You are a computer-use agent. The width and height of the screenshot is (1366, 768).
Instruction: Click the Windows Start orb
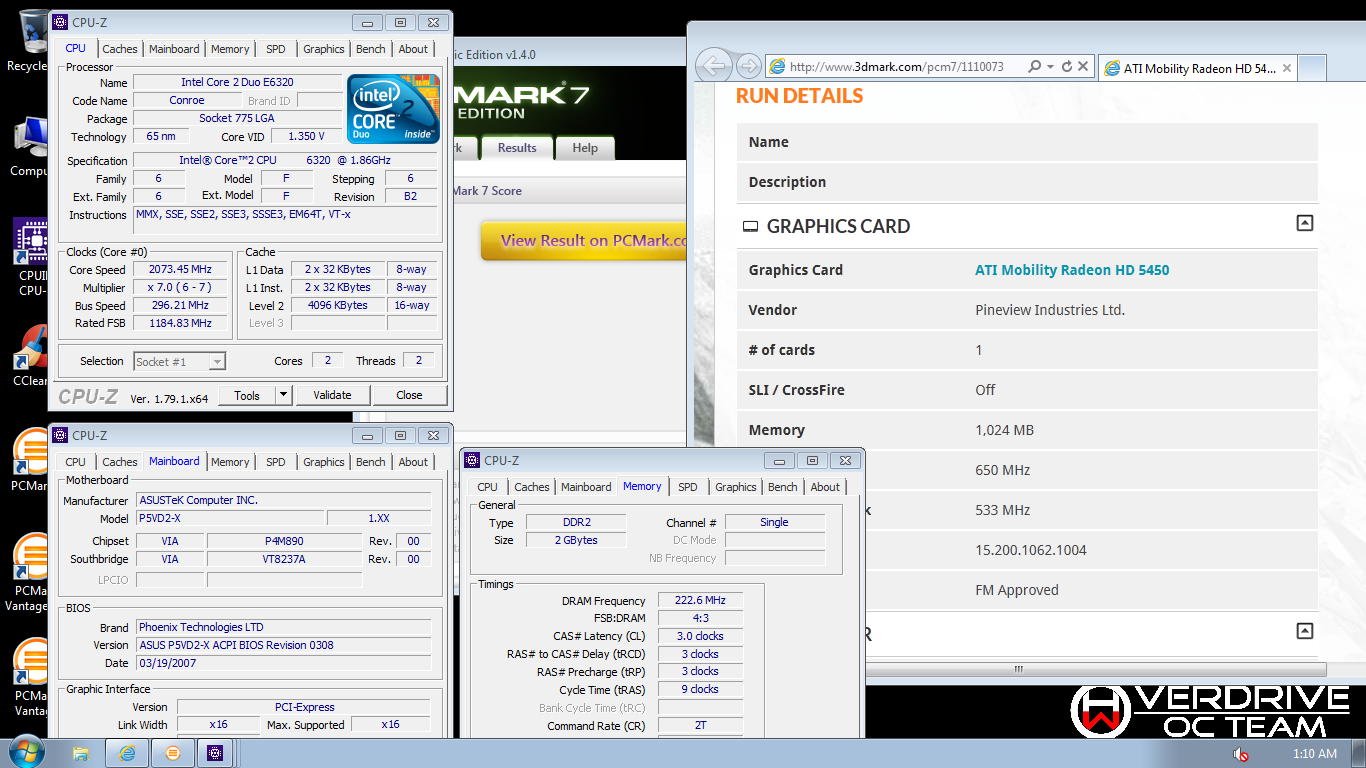(27, 752)
